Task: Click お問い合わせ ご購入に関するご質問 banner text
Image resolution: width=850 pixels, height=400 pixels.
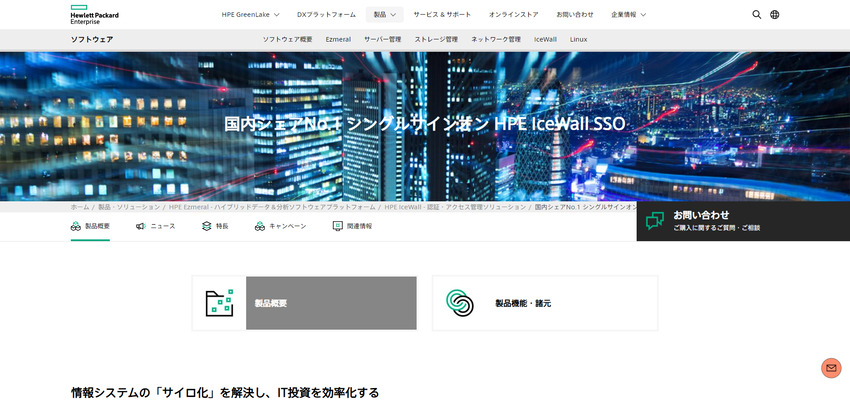Action: pyautogui.click(x=716, y=221)
